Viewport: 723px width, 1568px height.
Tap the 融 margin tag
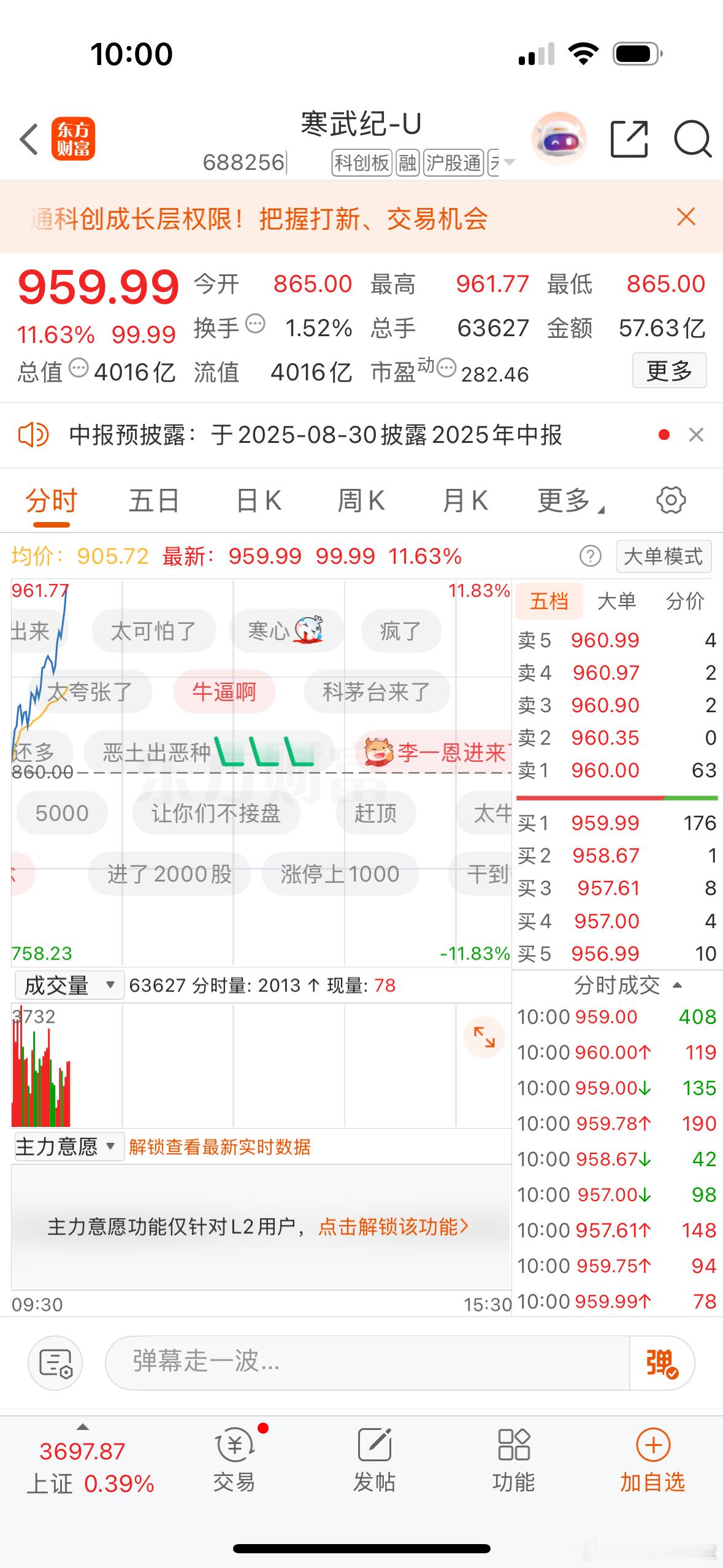tap(408, 163)
